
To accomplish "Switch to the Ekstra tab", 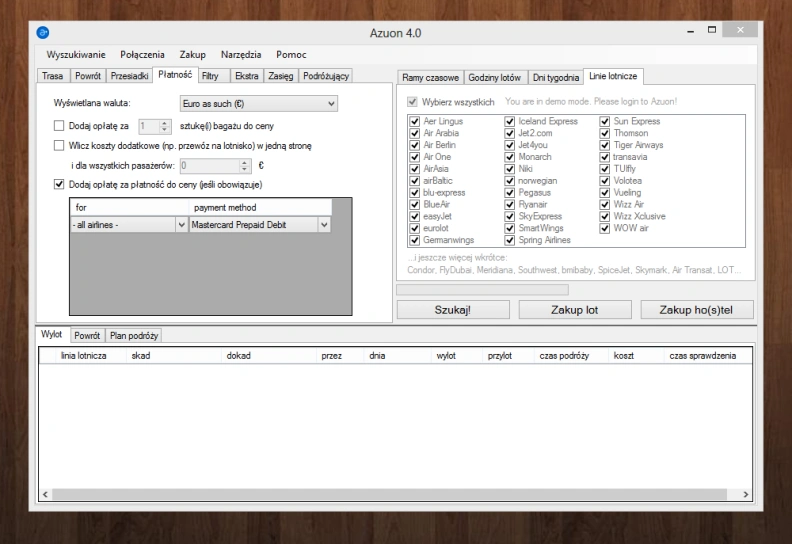I will (x=246, y=76).
